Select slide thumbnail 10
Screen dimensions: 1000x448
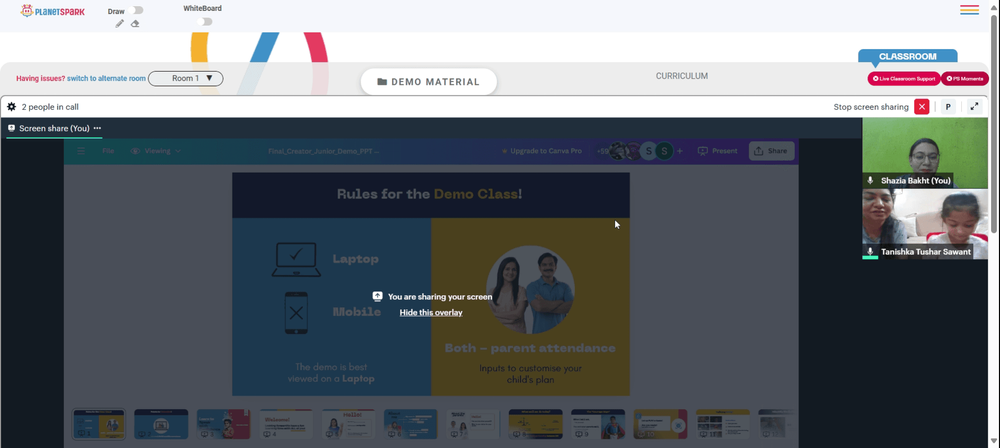(x=661, y=424)
